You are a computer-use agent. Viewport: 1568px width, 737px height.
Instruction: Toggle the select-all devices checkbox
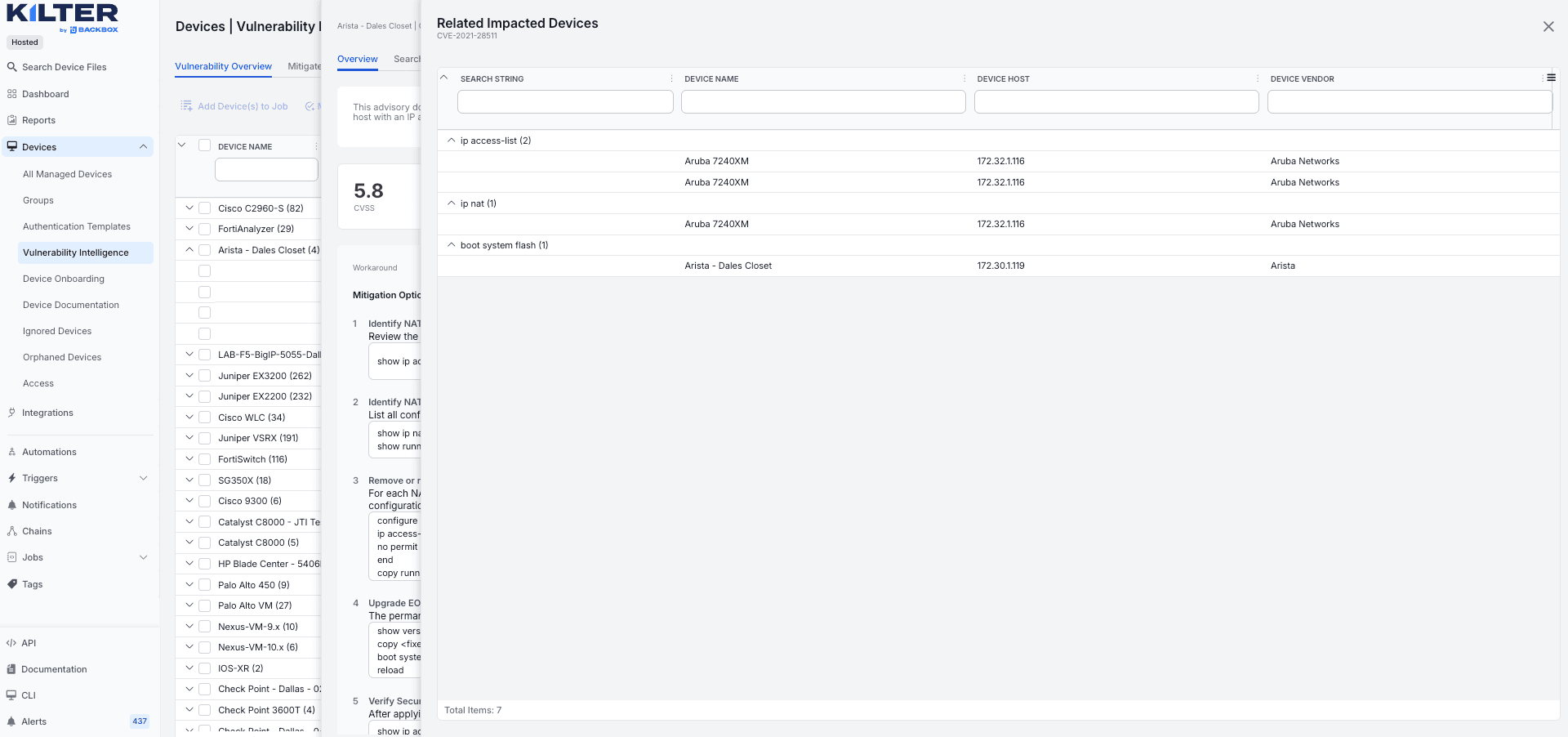pyautogui.click(x=205, y=145)
